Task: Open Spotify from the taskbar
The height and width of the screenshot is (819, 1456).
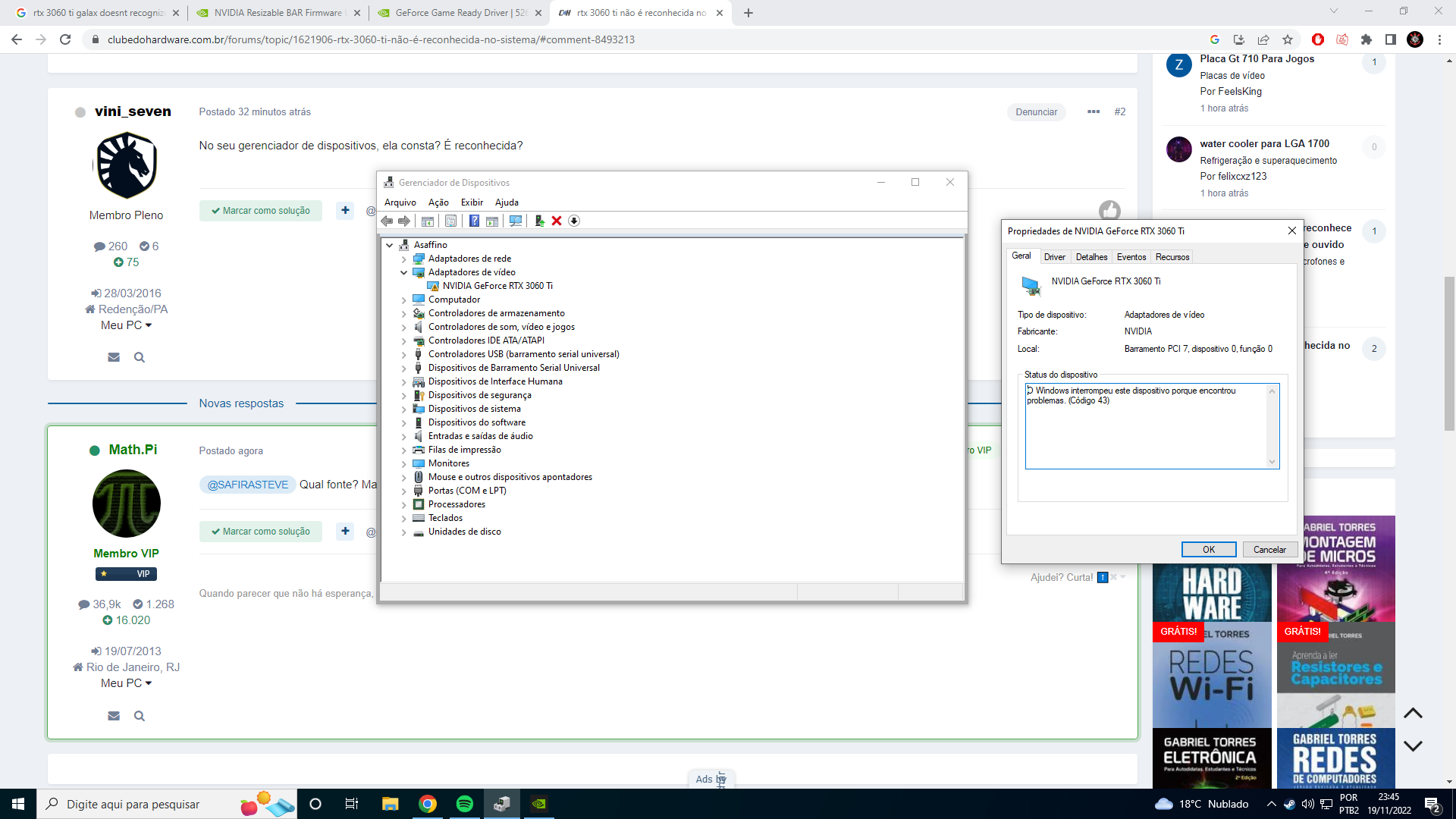Action: (x=465, y=804)
